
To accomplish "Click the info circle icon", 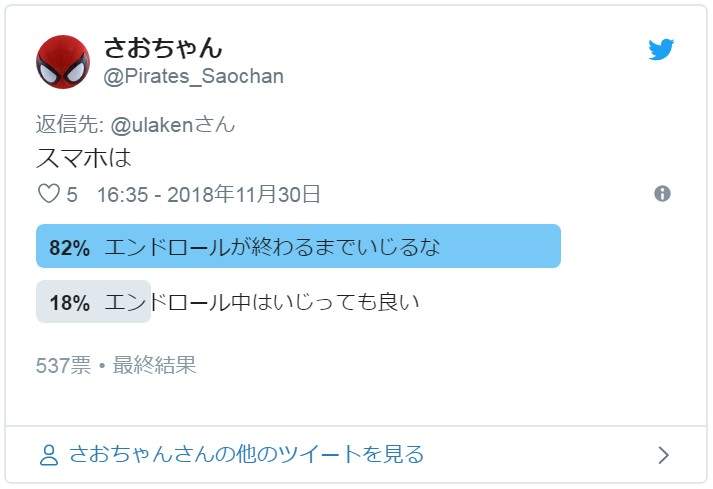I will click(662, 194).
